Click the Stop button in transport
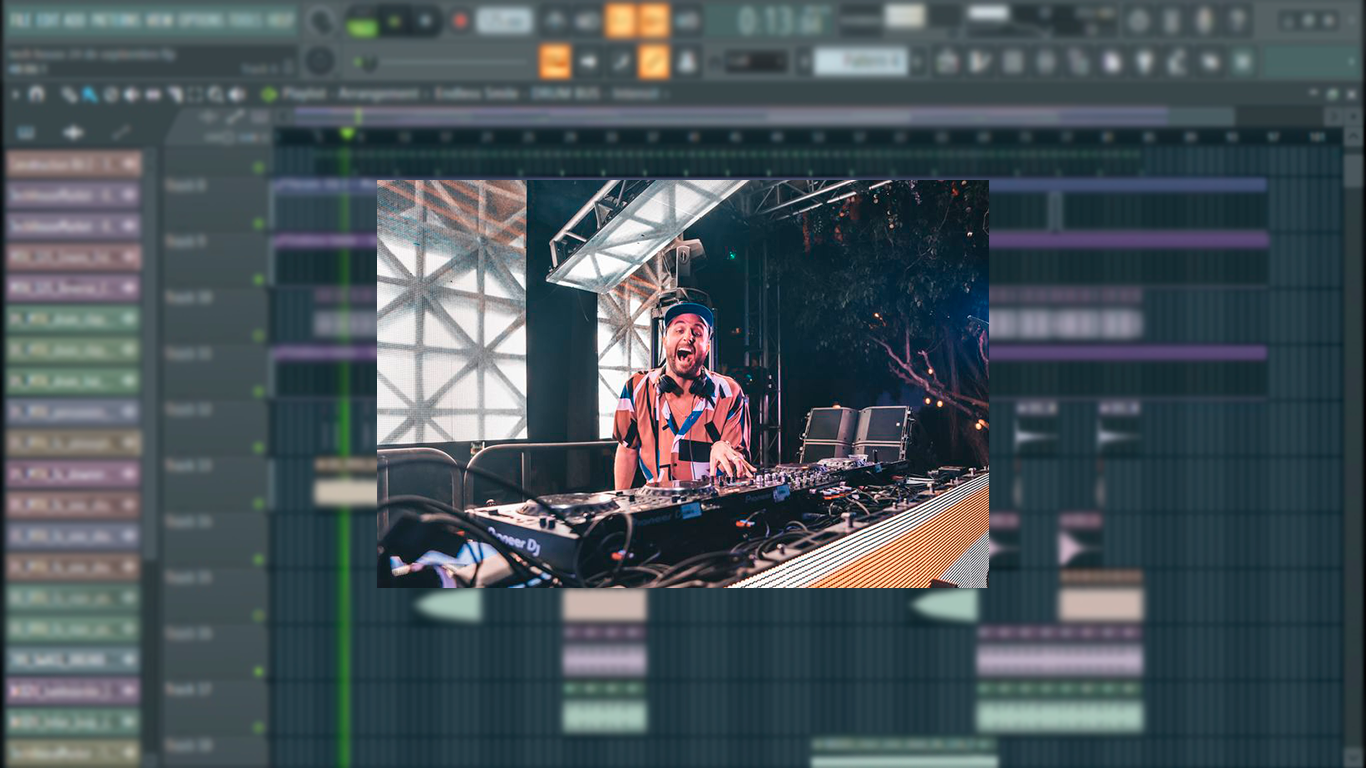Image resolution: width=1366 pixels, height=768 pixels. pyautogui.click(x=426, y=20)
